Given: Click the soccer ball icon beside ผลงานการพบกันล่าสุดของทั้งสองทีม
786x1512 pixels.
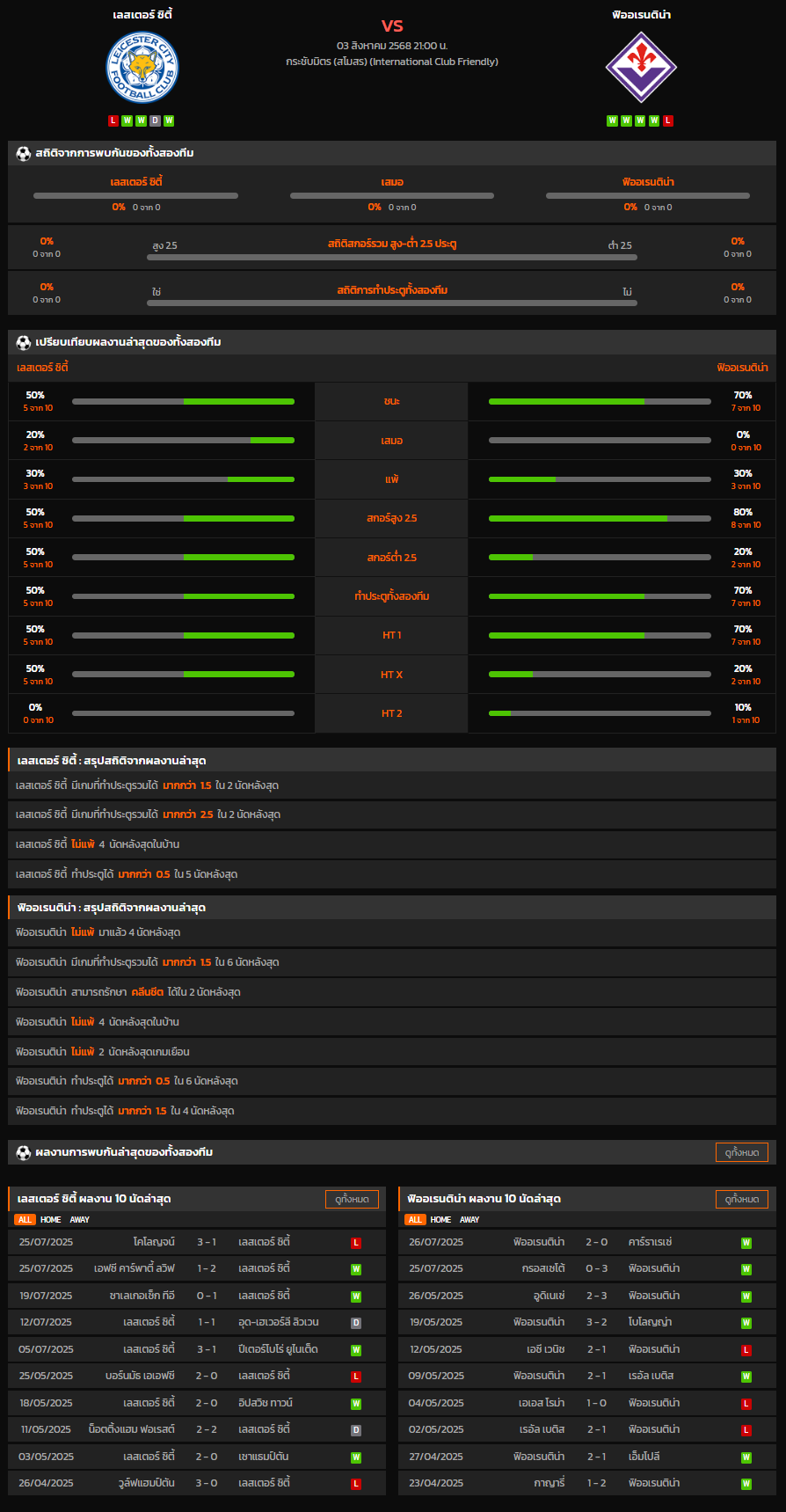Looking at the screenshot, I should (24, 1152).
